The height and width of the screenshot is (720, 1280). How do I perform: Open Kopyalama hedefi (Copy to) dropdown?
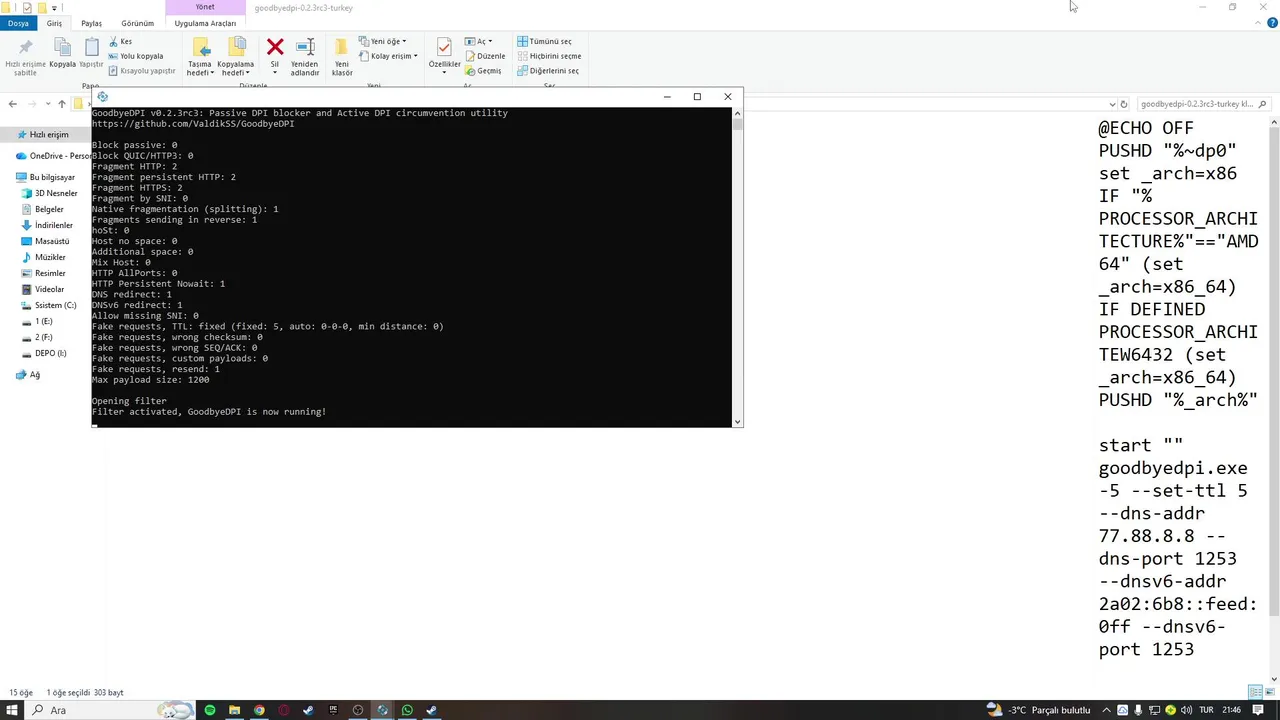(x=236, y=58)
